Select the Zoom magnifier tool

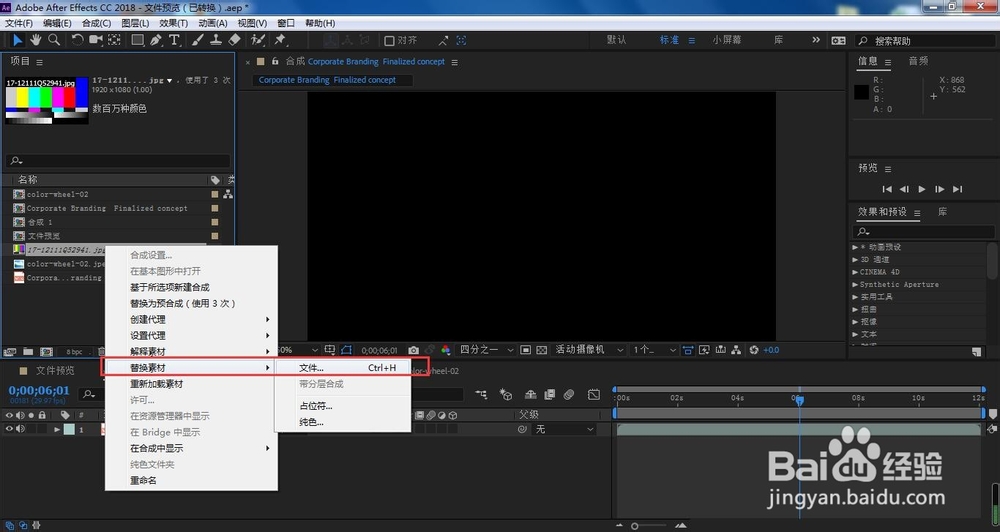54,40
